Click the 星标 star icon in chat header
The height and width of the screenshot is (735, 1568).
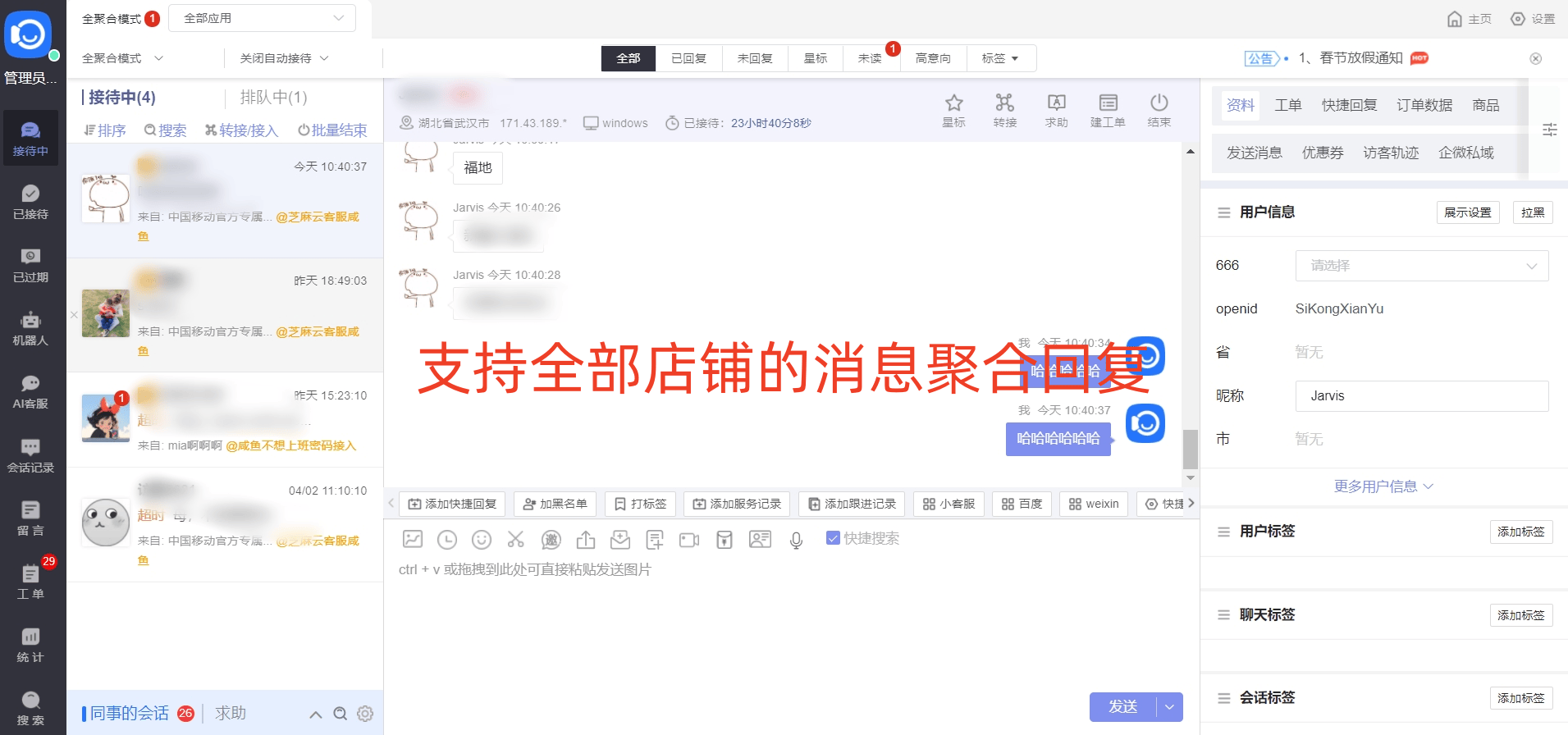(953, 103)
